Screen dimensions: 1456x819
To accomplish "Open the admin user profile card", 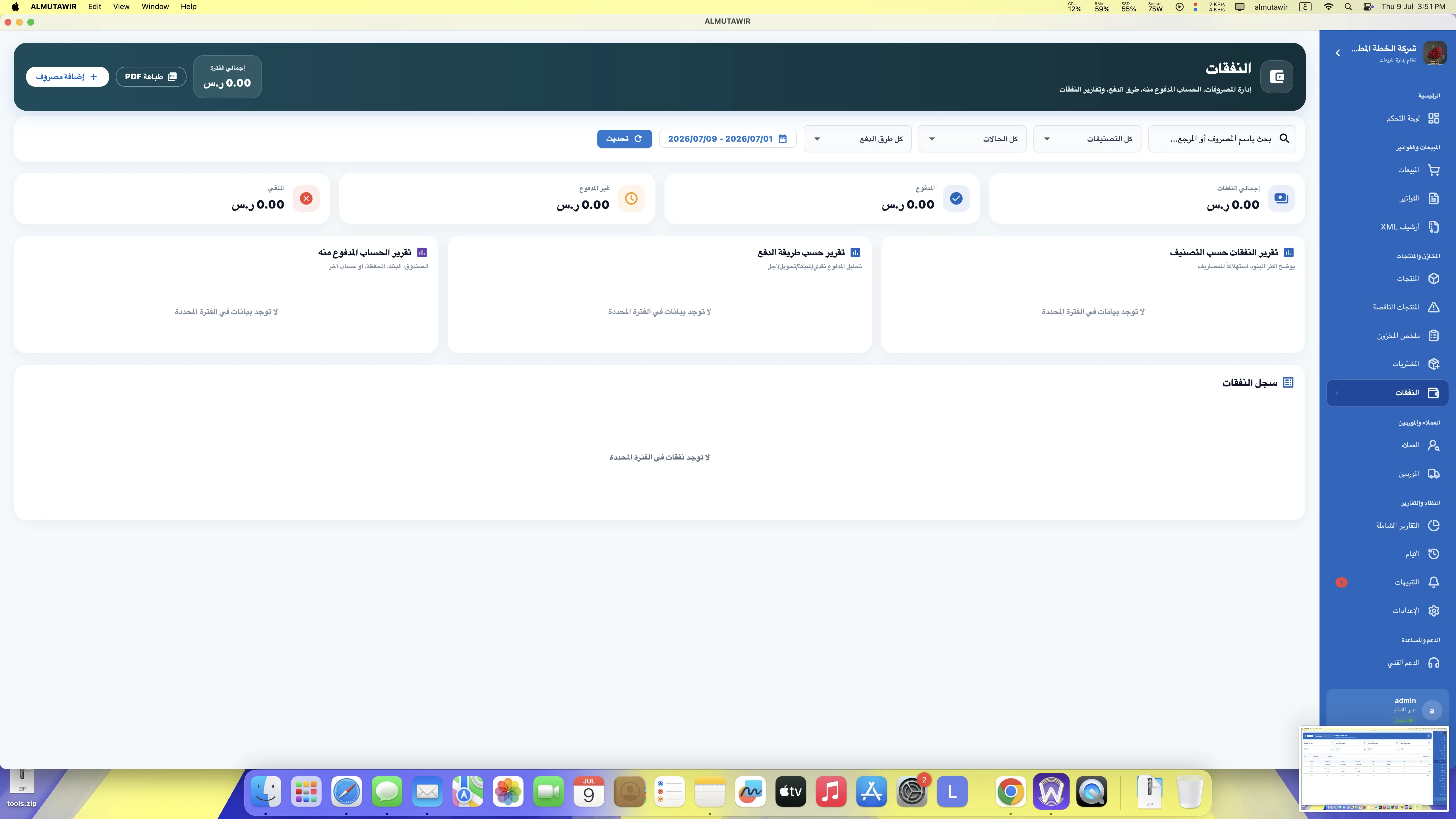I will point(1387,710).
